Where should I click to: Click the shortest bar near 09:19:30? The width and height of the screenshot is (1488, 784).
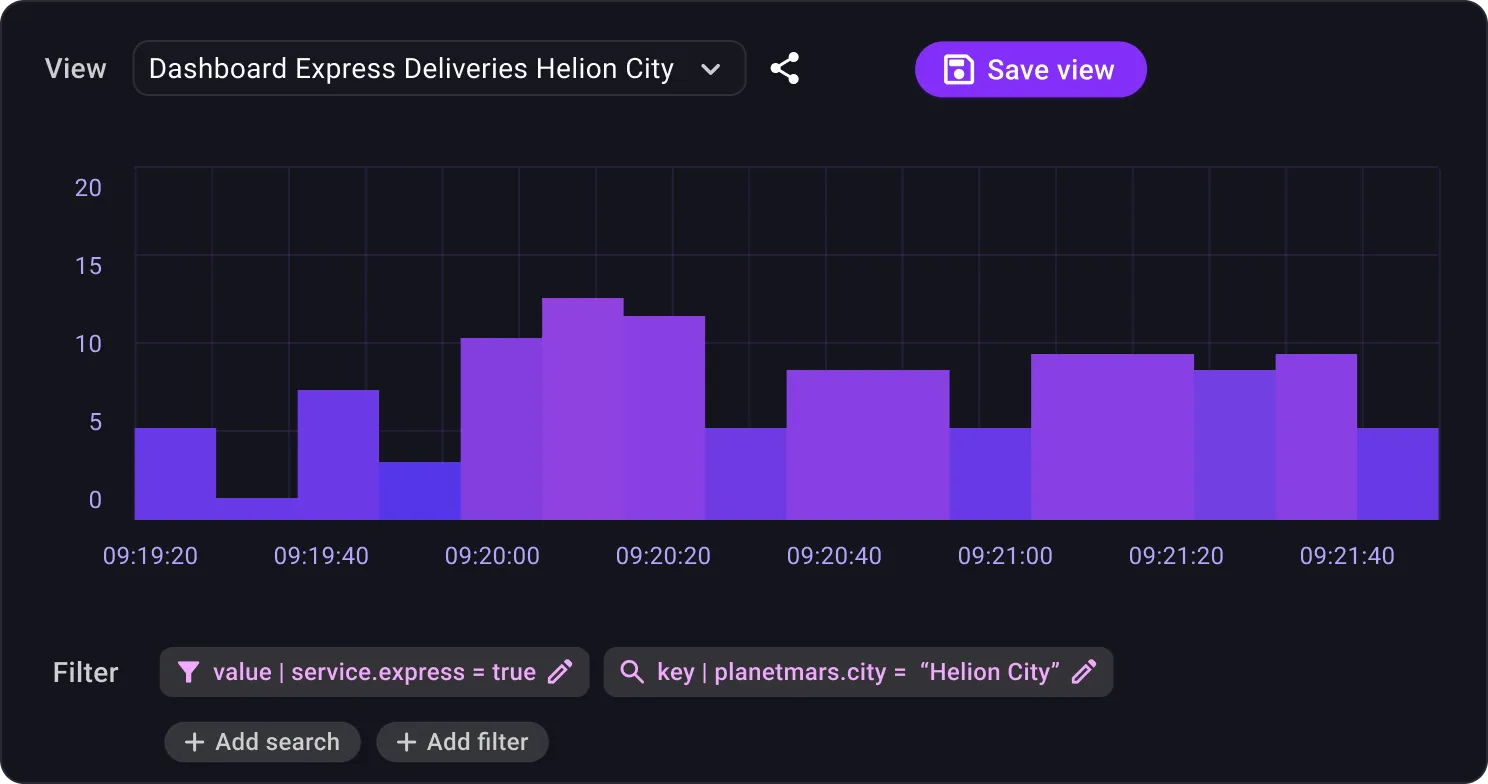257,508
